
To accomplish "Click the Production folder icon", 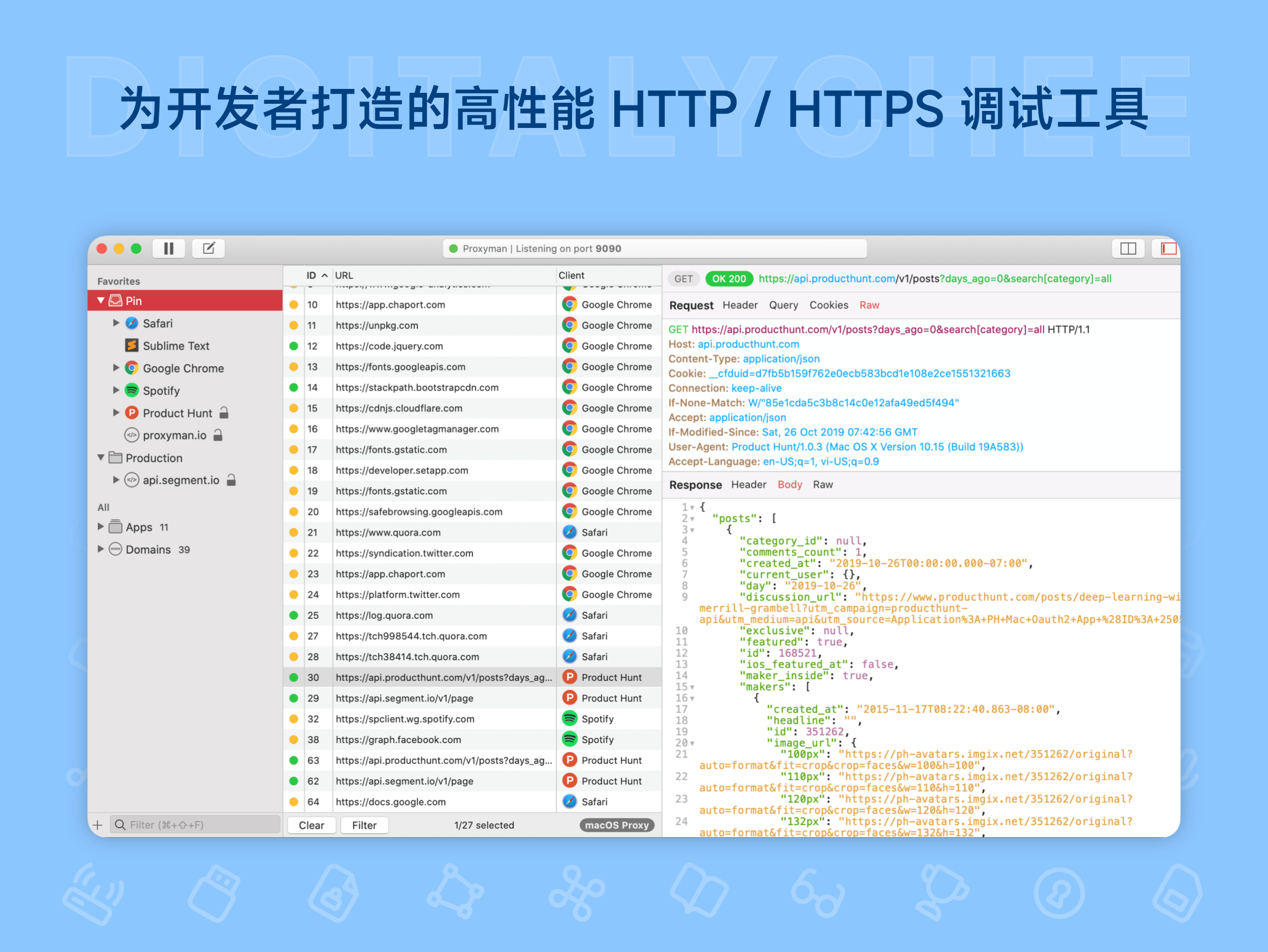I will tap(115, 458).
